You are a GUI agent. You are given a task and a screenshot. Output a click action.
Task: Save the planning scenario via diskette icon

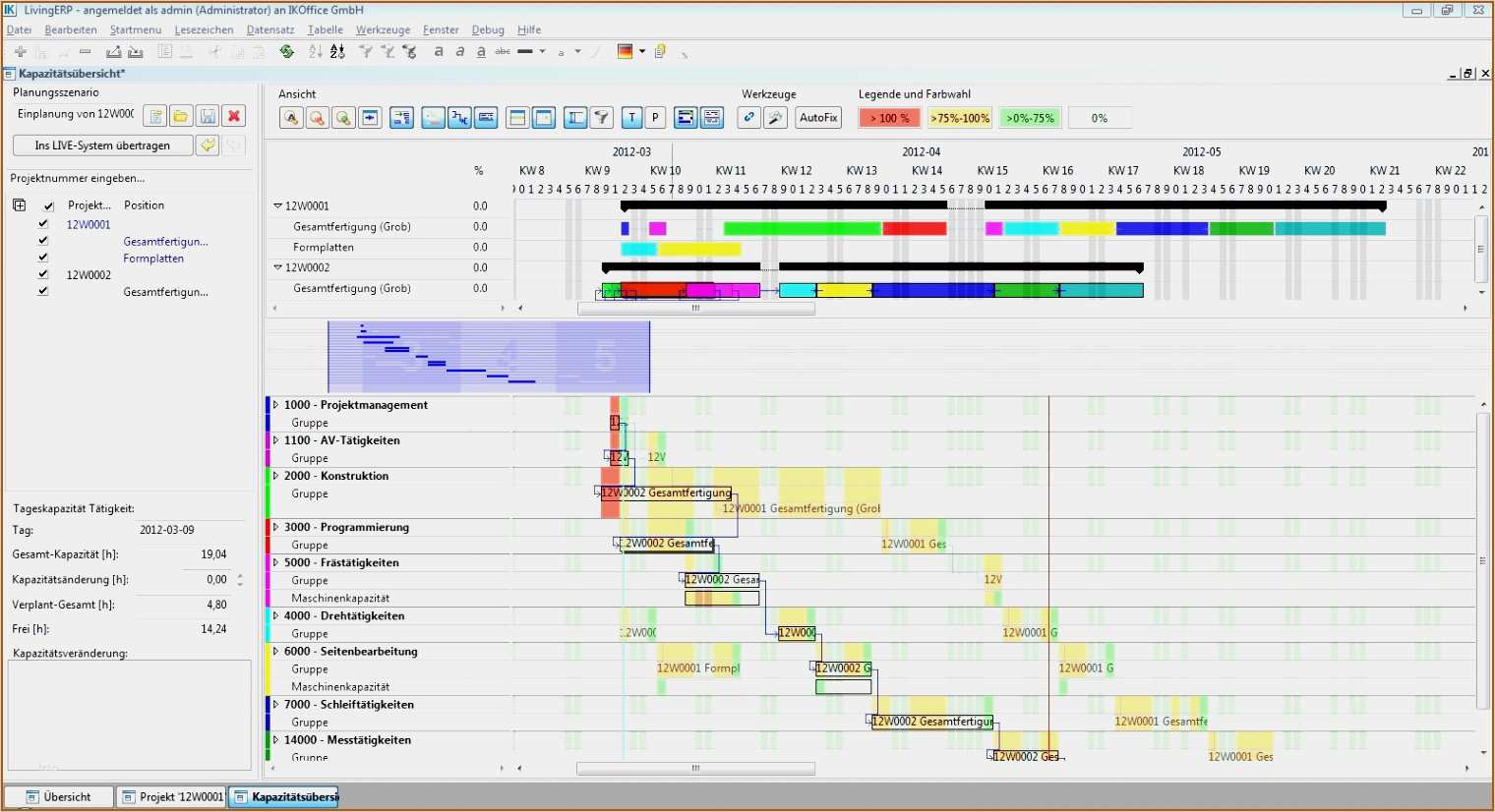(208, 115)
